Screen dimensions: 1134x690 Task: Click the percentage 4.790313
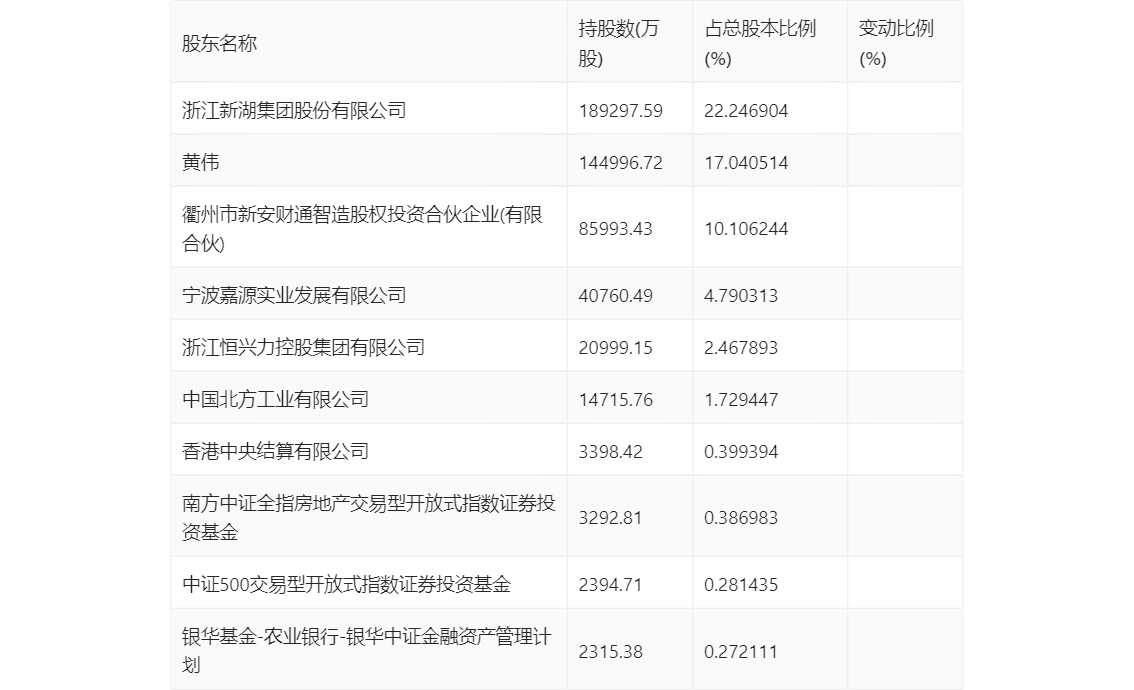[741, 296]
